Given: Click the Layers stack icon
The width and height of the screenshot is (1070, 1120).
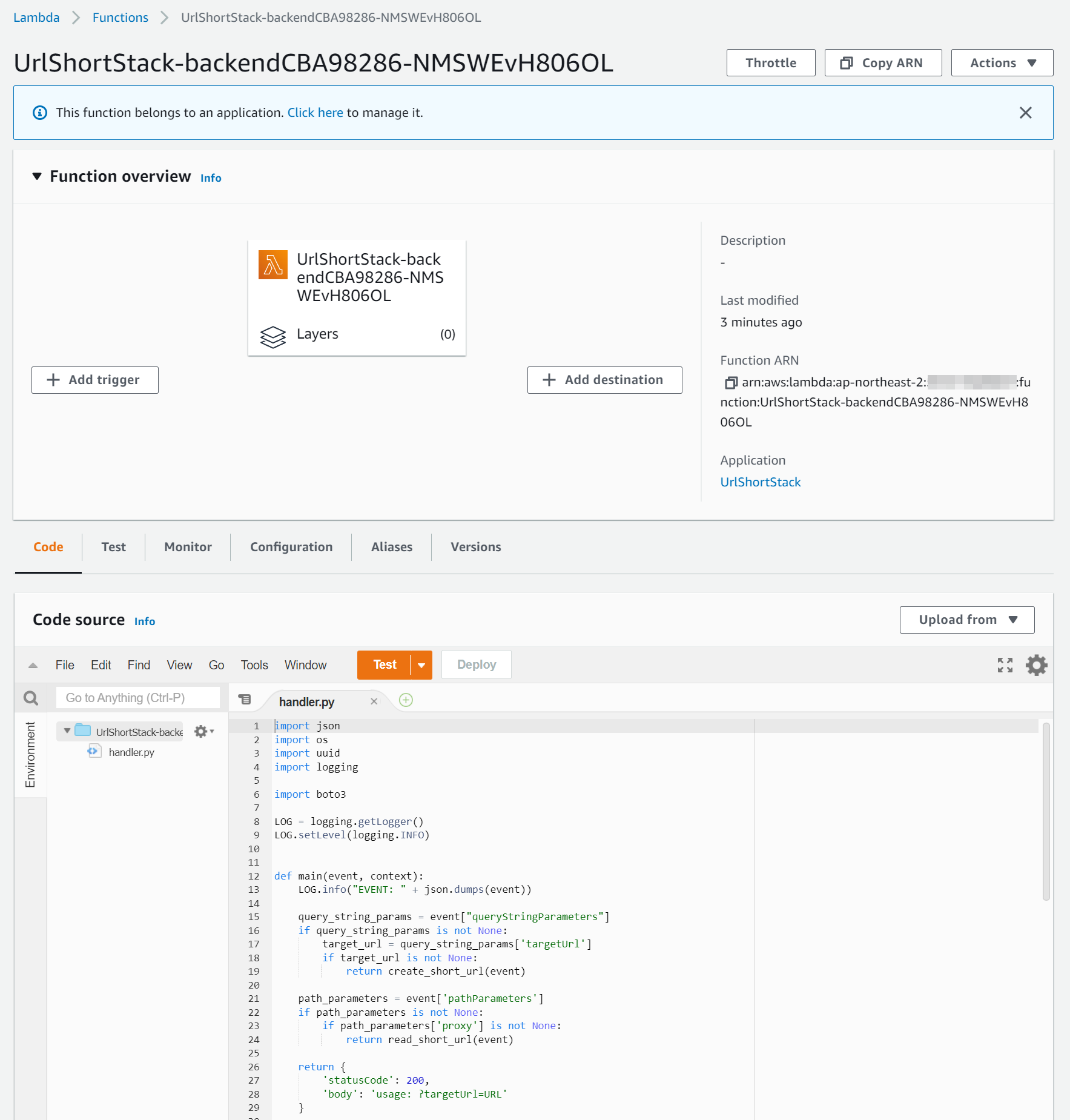Looking at the screenshot, I should point(272,337).
